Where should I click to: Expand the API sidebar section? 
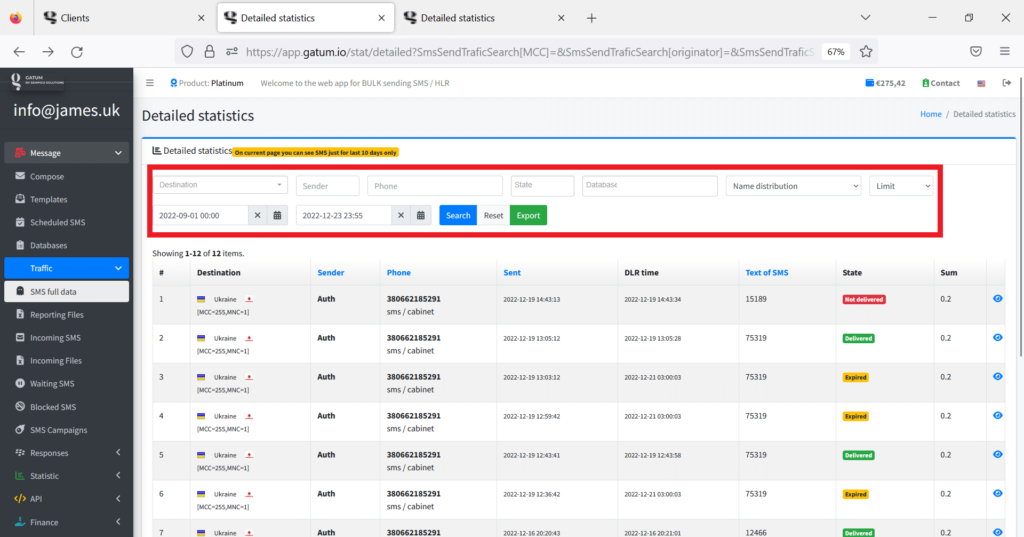pyautogui.click(x=67, y=498)
